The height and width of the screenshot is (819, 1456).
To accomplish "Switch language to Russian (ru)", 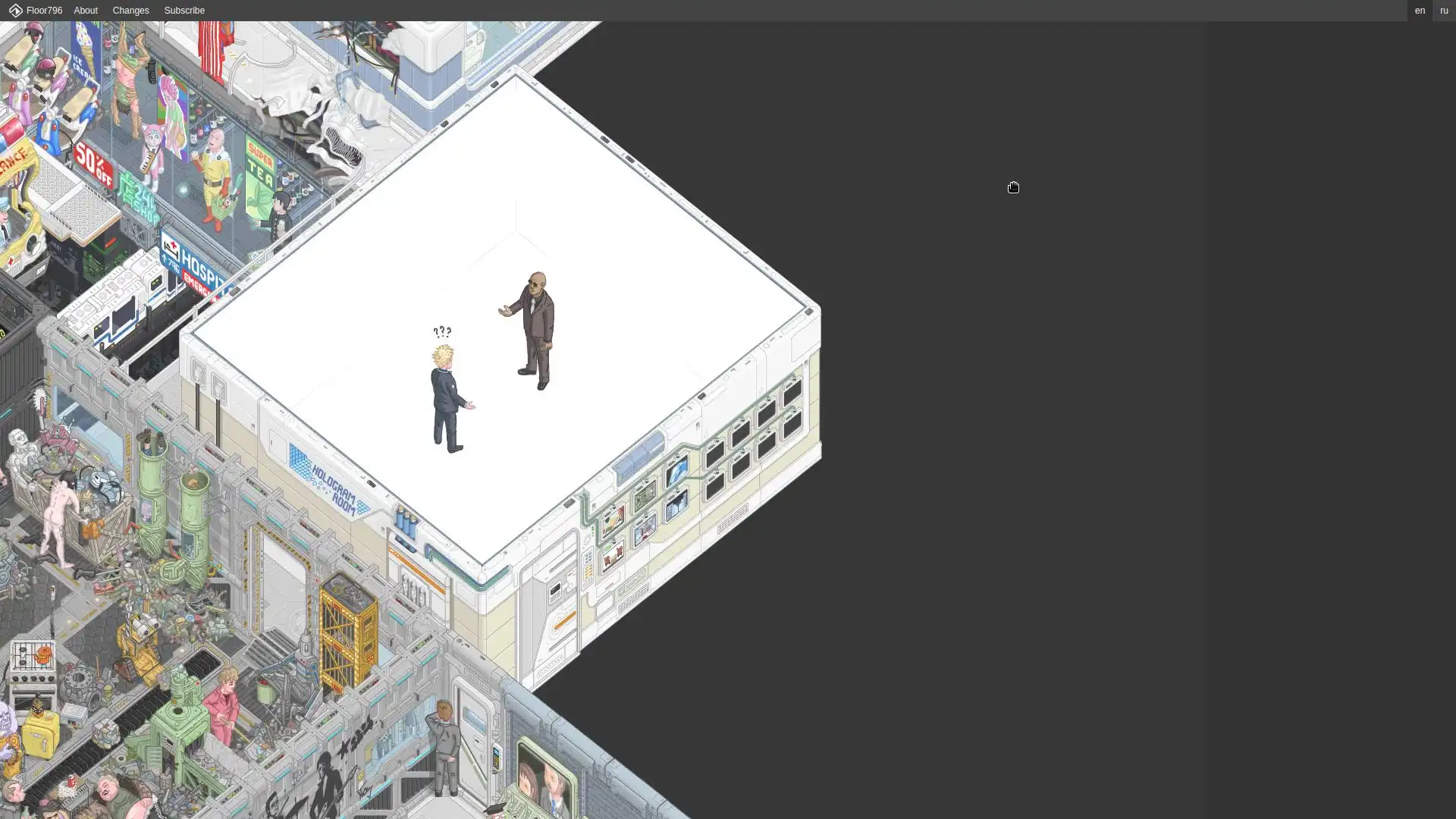I will pyautogui.click(x=1444, y=11).
